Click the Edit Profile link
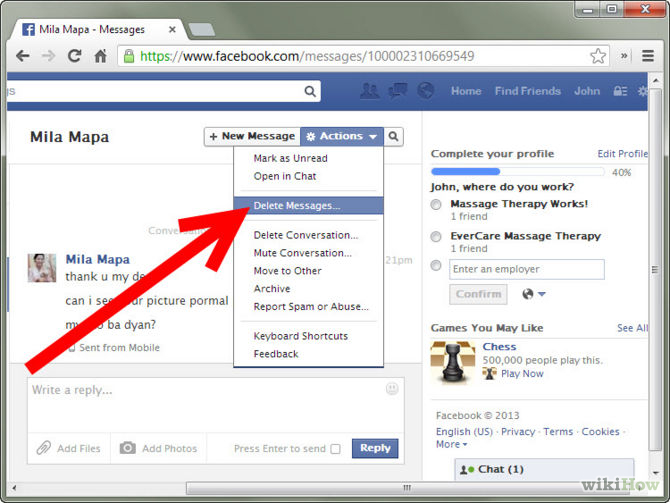670x503 pixels. coord(622,154)
